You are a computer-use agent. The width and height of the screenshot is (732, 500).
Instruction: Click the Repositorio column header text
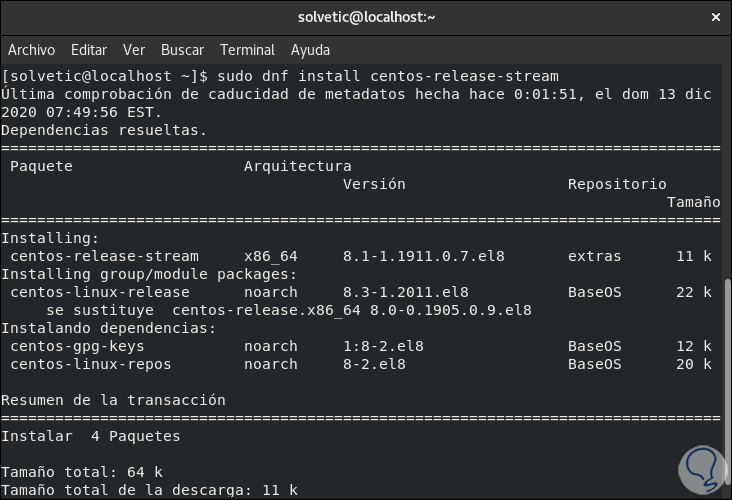(x=616, y=184)
